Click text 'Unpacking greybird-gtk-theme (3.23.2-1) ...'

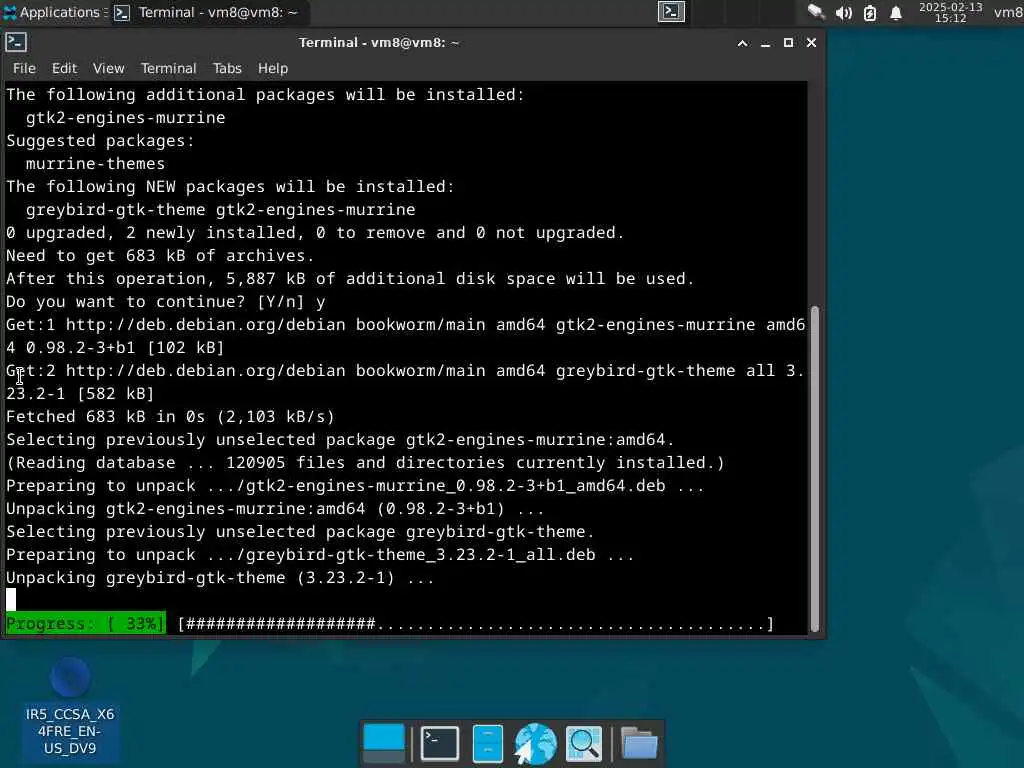220,578
